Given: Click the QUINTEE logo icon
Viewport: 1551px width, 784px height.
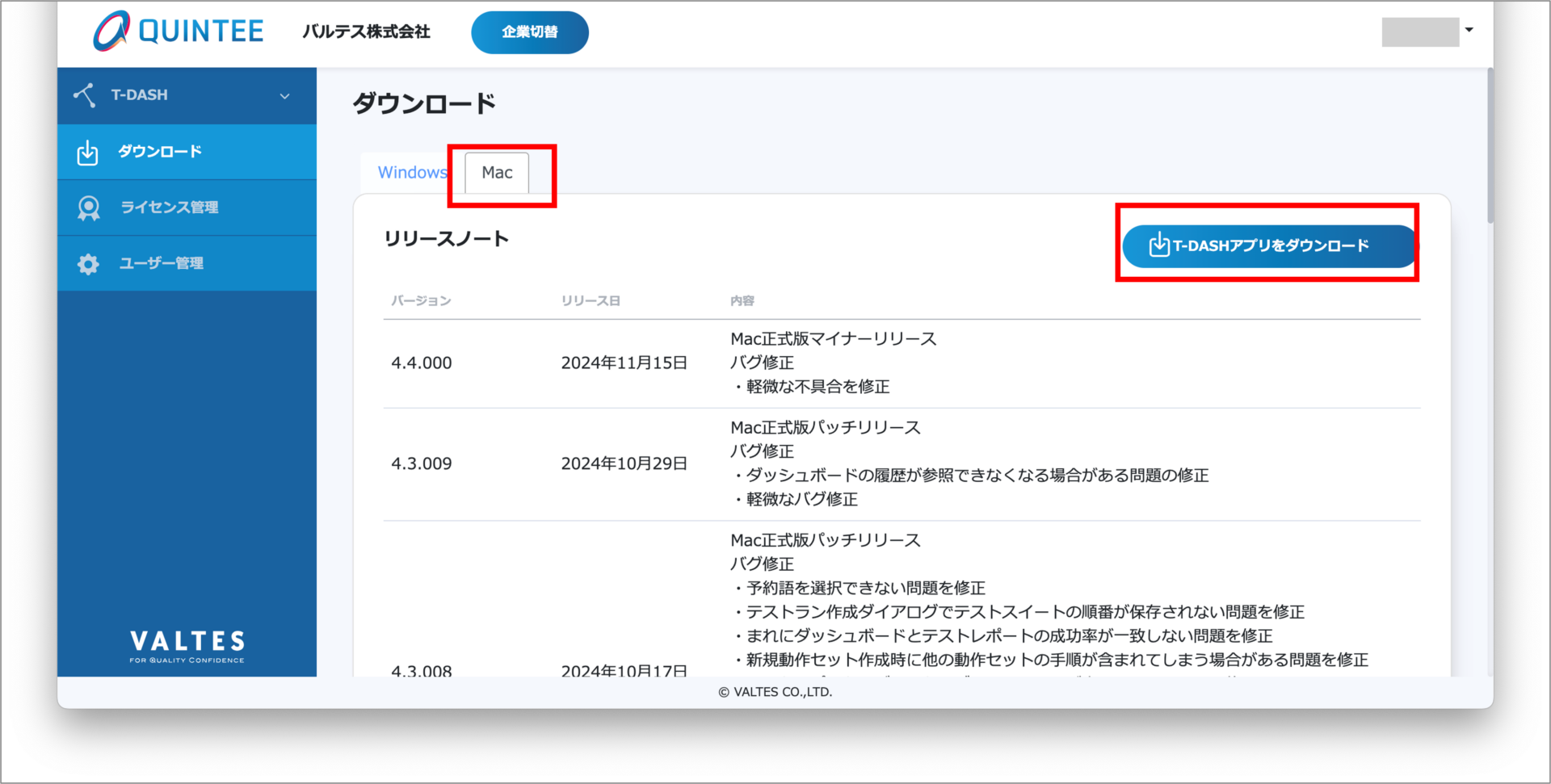Looking at the screenshot, I should (111, 31).
